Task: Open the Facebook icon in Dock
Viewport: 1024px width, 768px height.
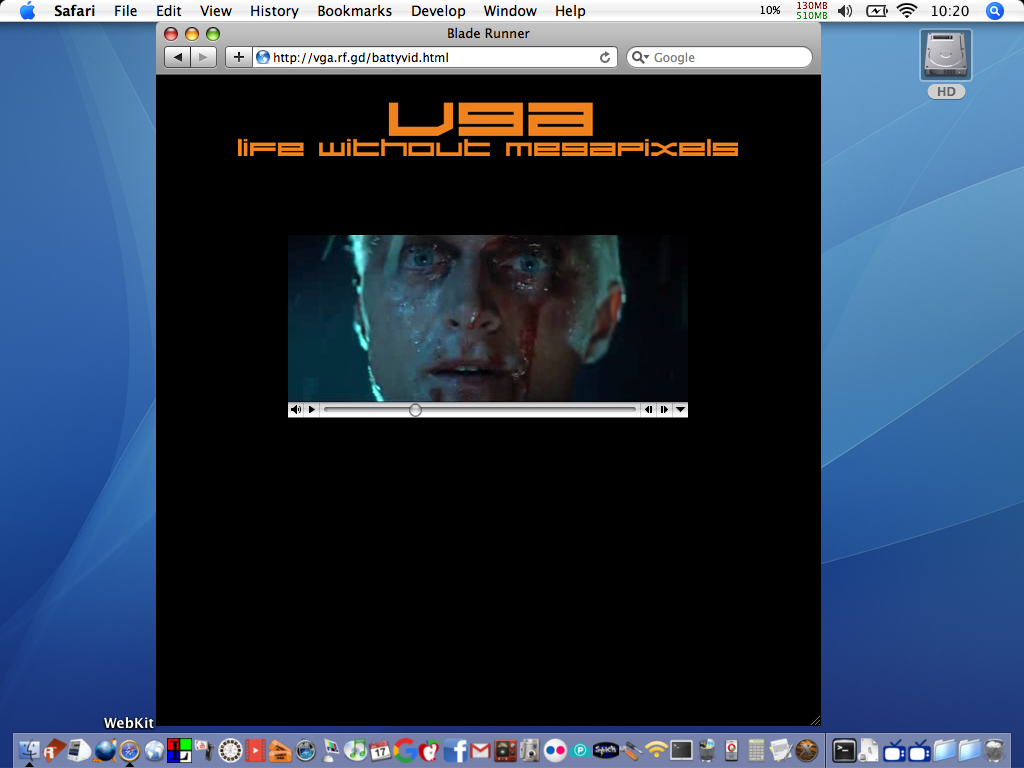Action: [455, 750]
